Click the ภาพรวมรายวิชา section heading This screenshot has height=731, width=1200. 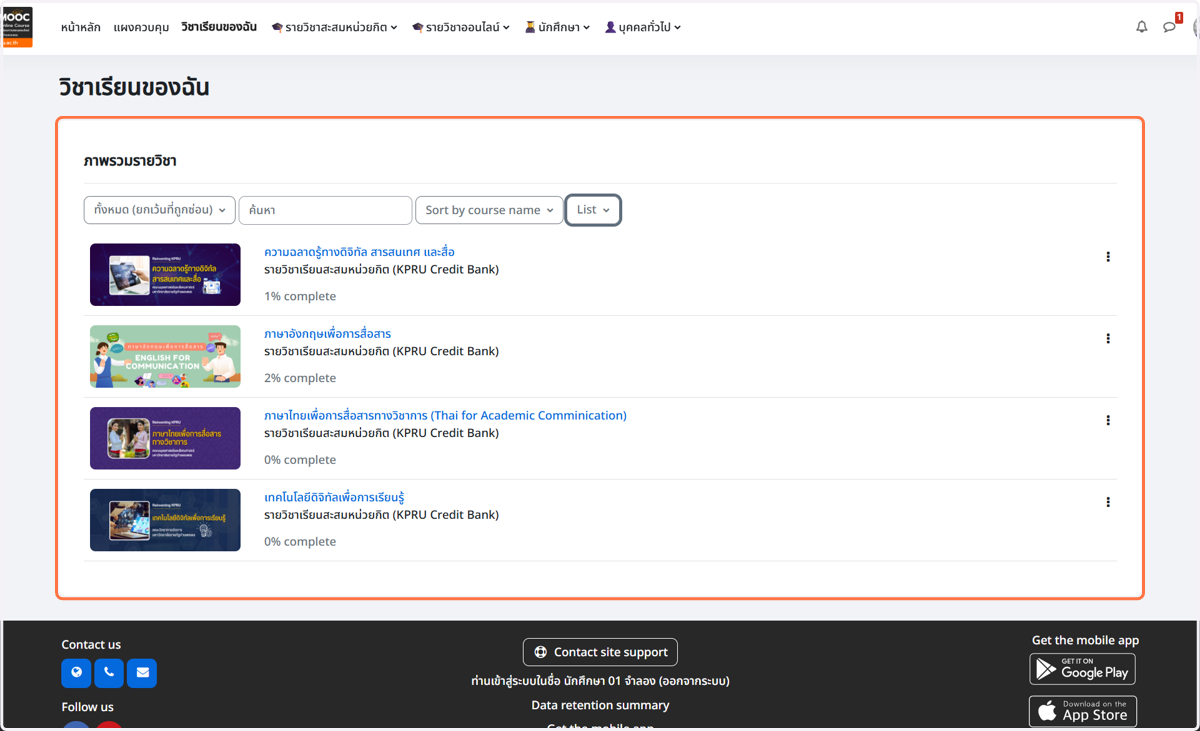pyautogui.click(x=130, y=161)
